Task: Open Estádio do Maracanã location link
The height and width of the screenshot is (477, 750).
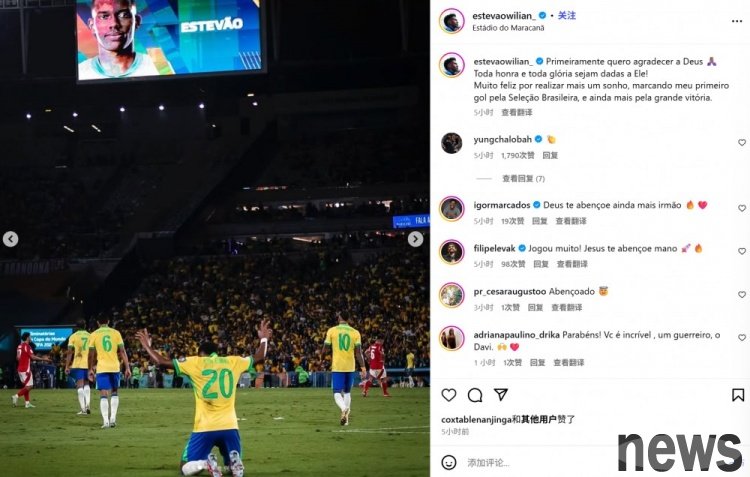Action: coord(508,28)
